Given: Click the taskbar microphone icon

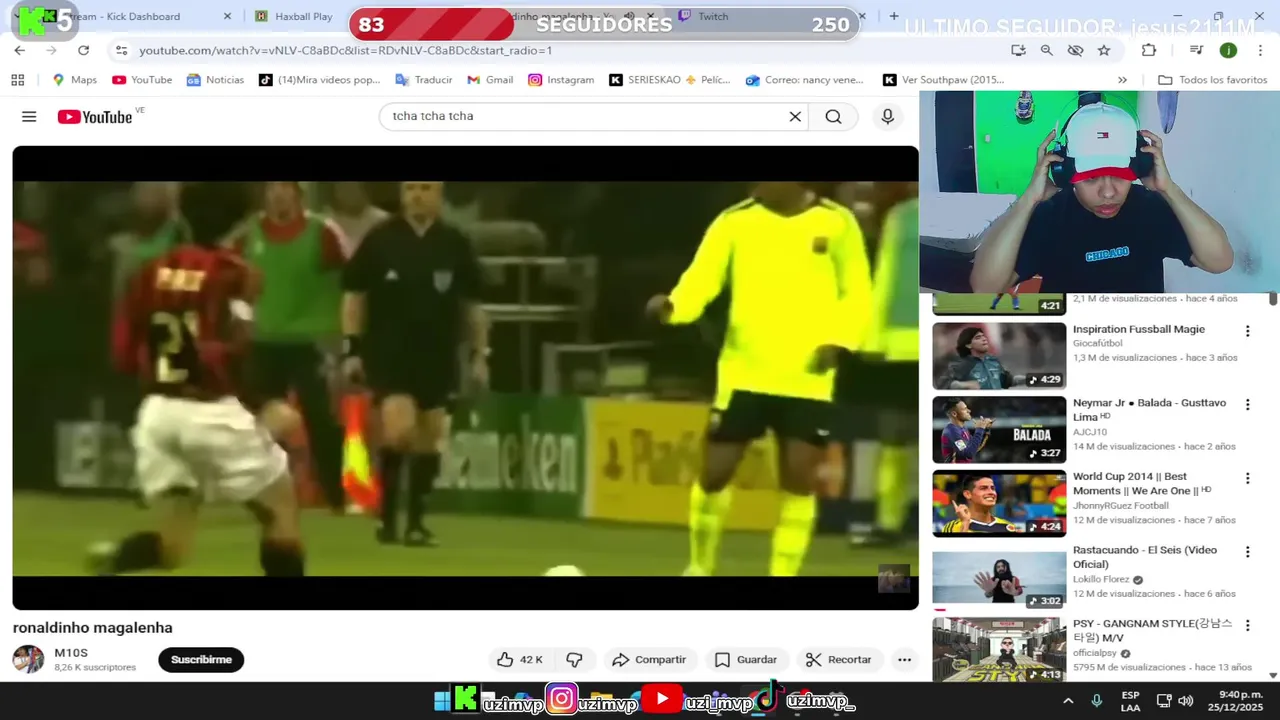Looking at the screenshot, I should pos(1097,701).
